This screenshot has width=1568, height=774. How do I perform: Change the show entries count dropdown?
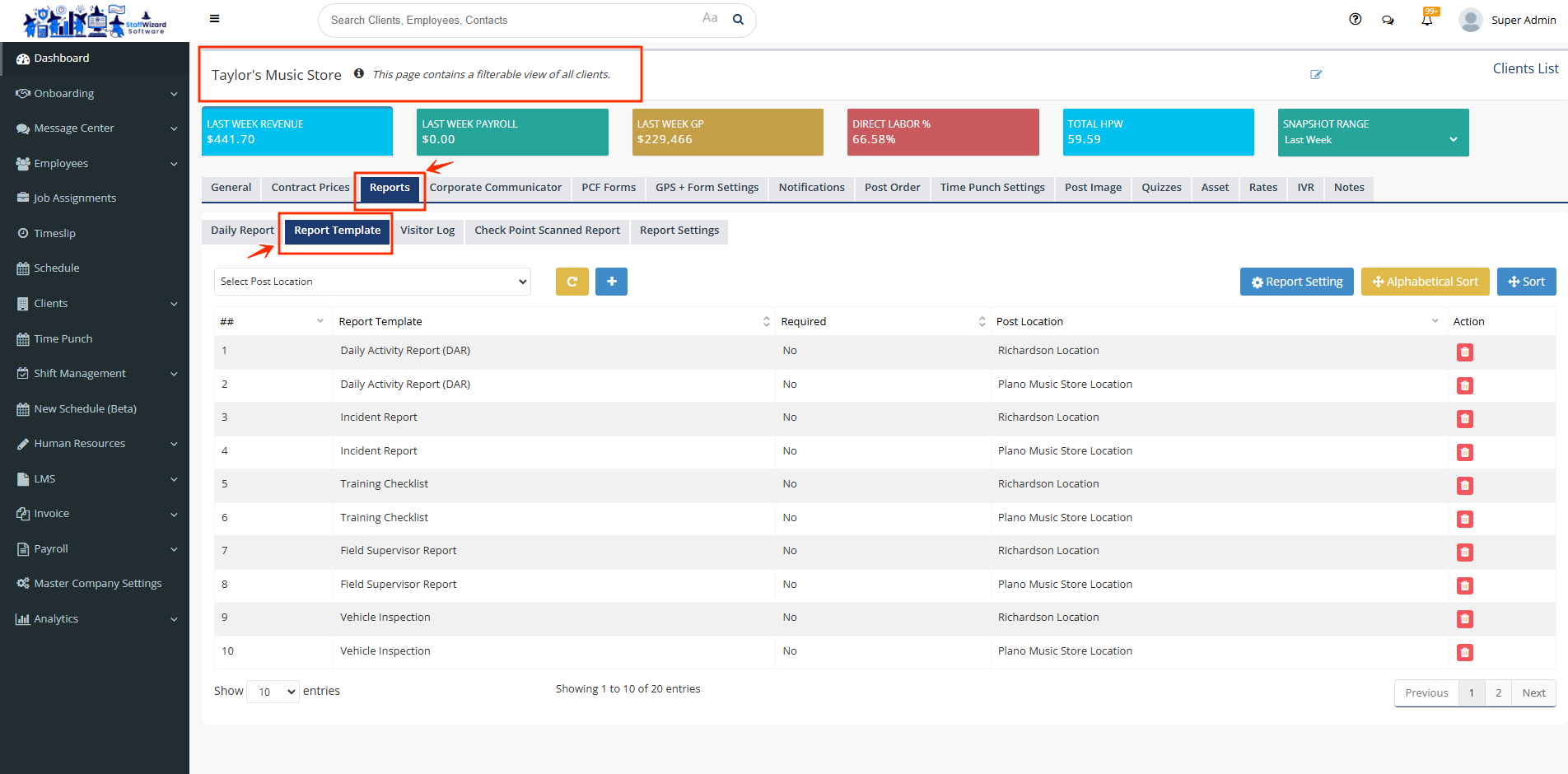coord(273,692)
